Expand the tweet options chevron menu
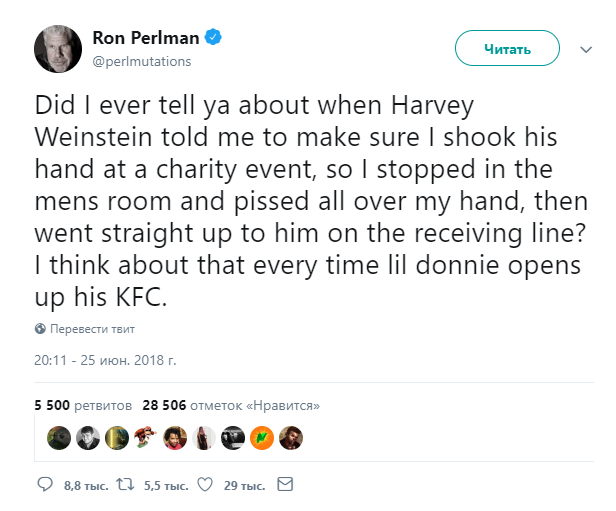 [x=586, y=49]
